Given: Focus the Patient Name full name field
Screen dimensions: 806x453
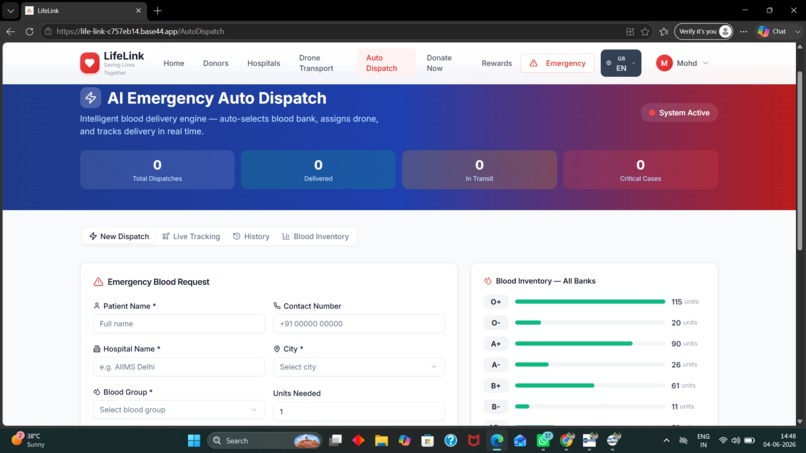Looking at the screenshot, I should click(179, 323).
